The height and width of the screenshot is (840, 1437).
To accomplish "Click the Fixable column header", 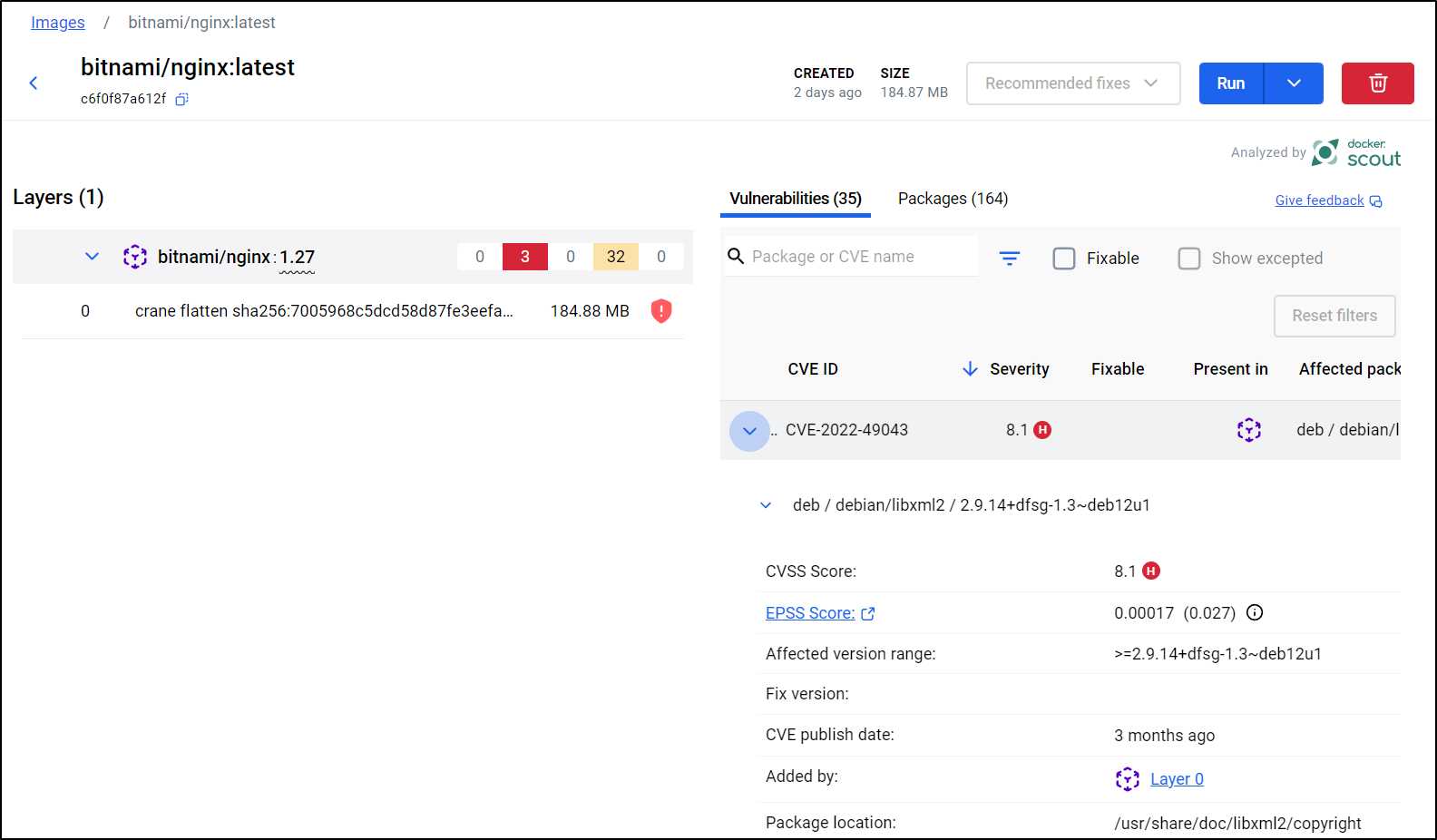I will pos(1118,369).
